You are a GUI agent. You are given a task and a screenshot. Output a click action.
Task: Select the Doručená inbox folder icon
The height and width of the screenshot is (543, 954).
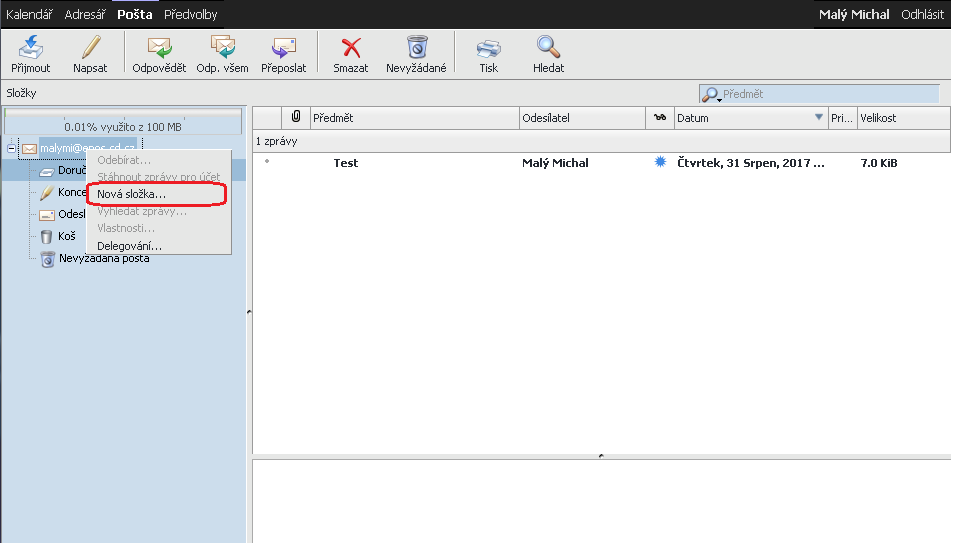(47, 172)
